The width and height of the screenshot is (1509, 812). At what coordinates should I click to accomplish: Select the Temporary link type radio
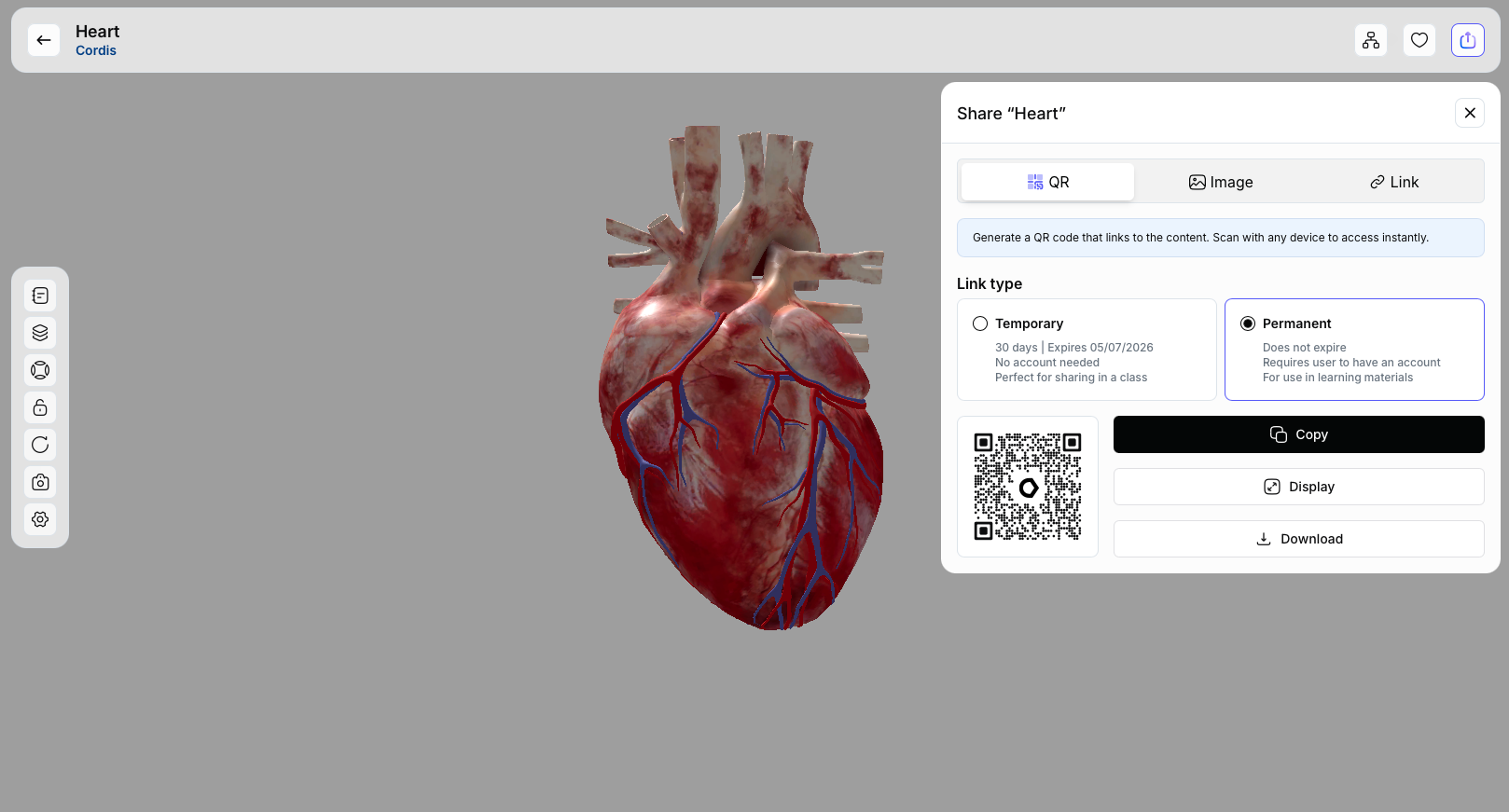point(980,323)
